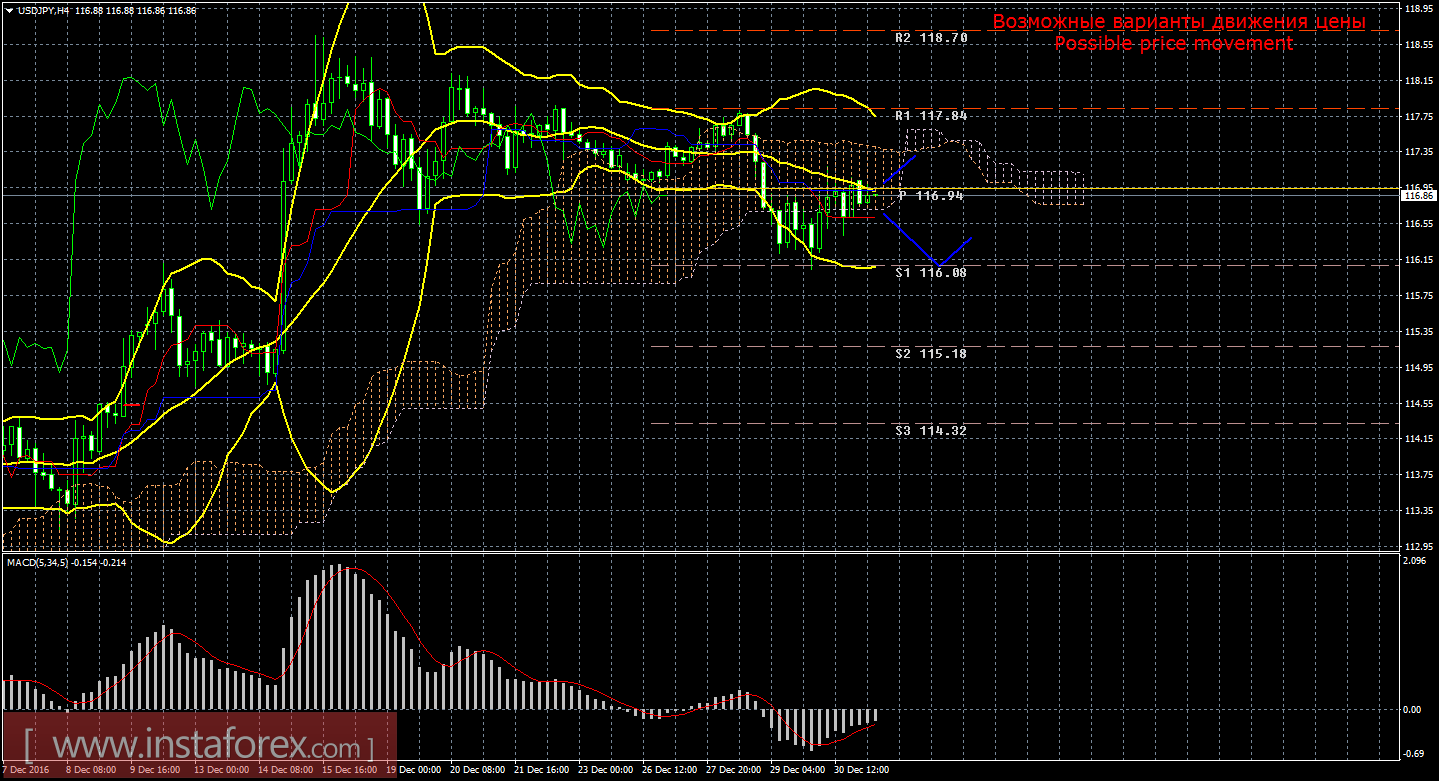Click the 118.95 price scale value
The width and height of the screenshot is (1439, 781).
click(x=1418, y=8)
